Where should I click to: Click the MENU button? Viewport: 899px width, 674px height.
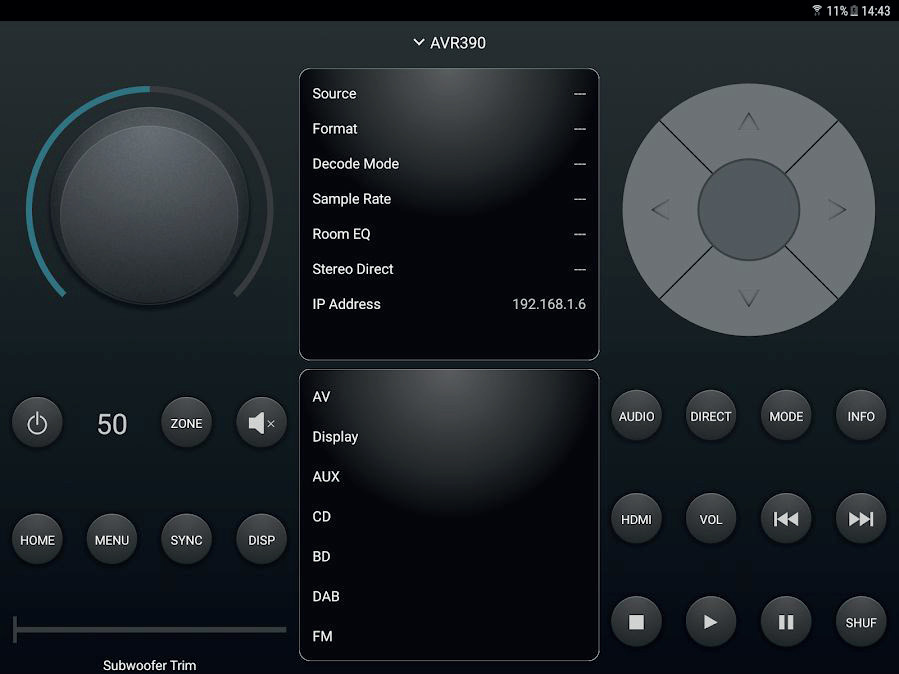coord(112,540)
